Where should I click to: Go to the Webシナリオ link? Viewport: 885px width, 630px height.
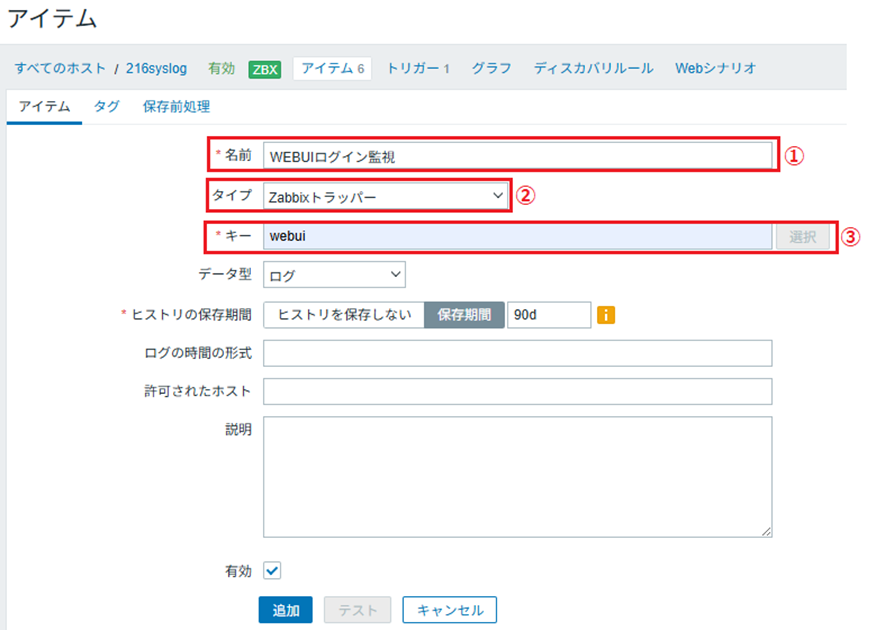[715, 68]
